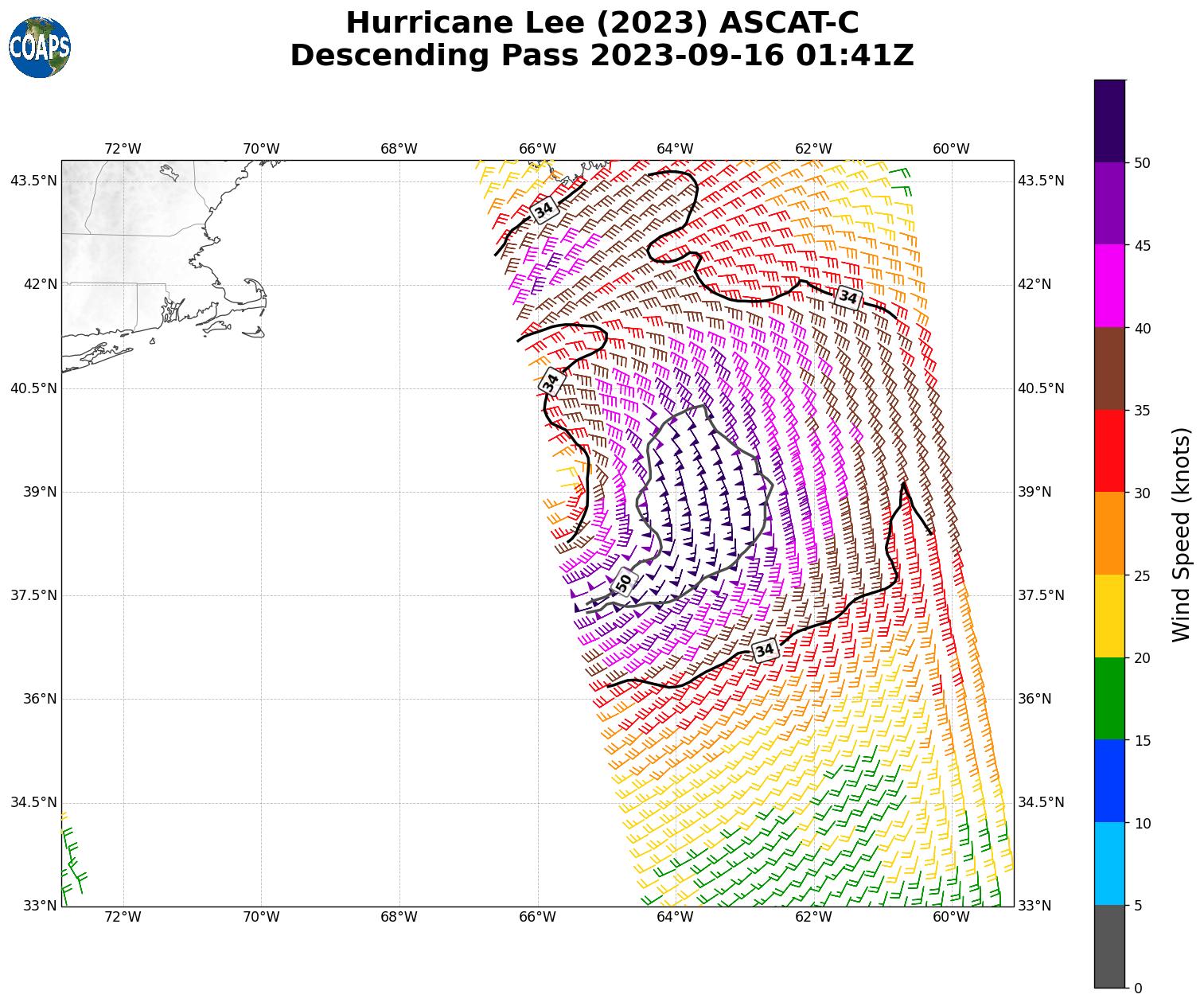Click the cyan 5–10 knot colorbar segment
Image resolution: width=1204 pixels, height=1006 pixels.
(1109, 864)
